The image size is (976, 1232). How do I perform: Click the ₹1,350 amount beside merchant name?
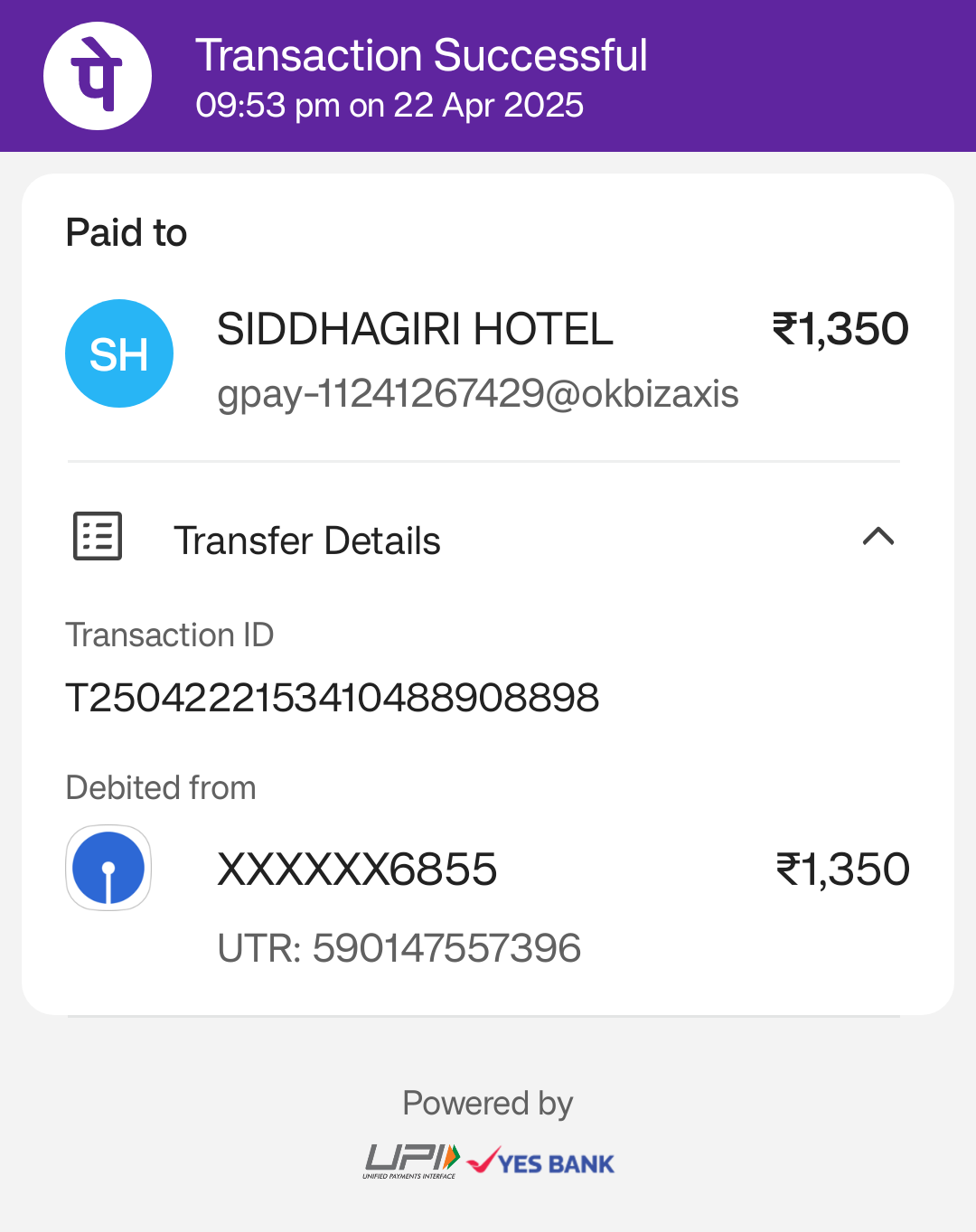click(x=840, y=329)
